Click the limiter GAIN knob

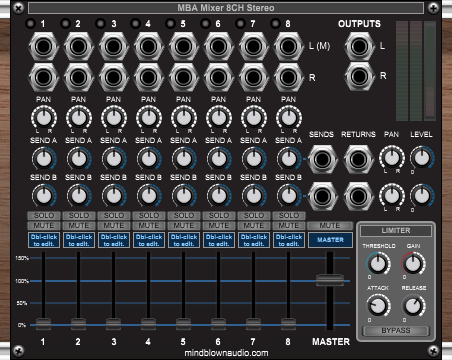pos(413,264)
